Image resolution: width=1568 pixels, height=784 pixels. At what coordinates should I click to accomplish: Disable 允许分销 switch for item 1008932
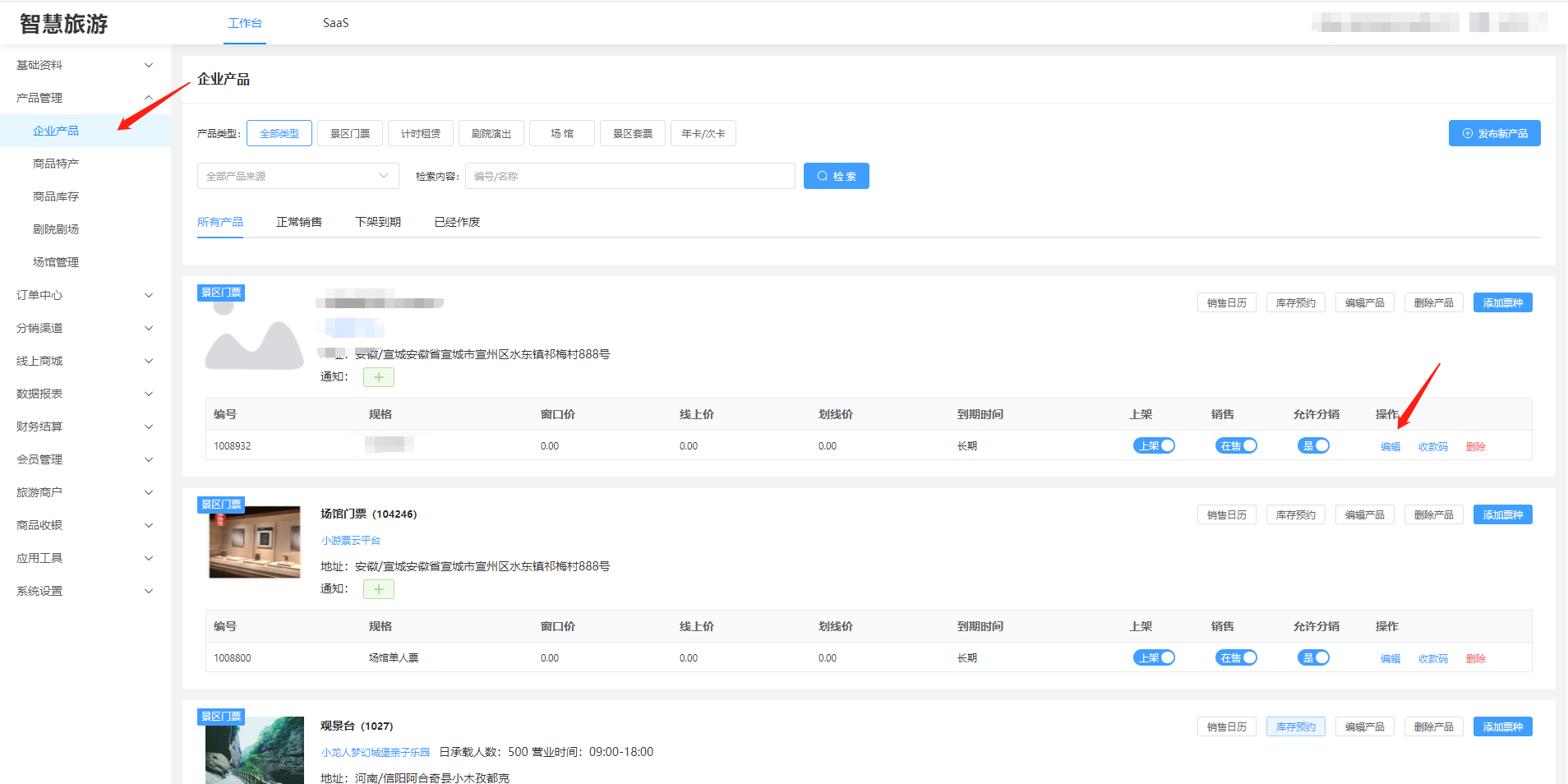pos(1313,445)
